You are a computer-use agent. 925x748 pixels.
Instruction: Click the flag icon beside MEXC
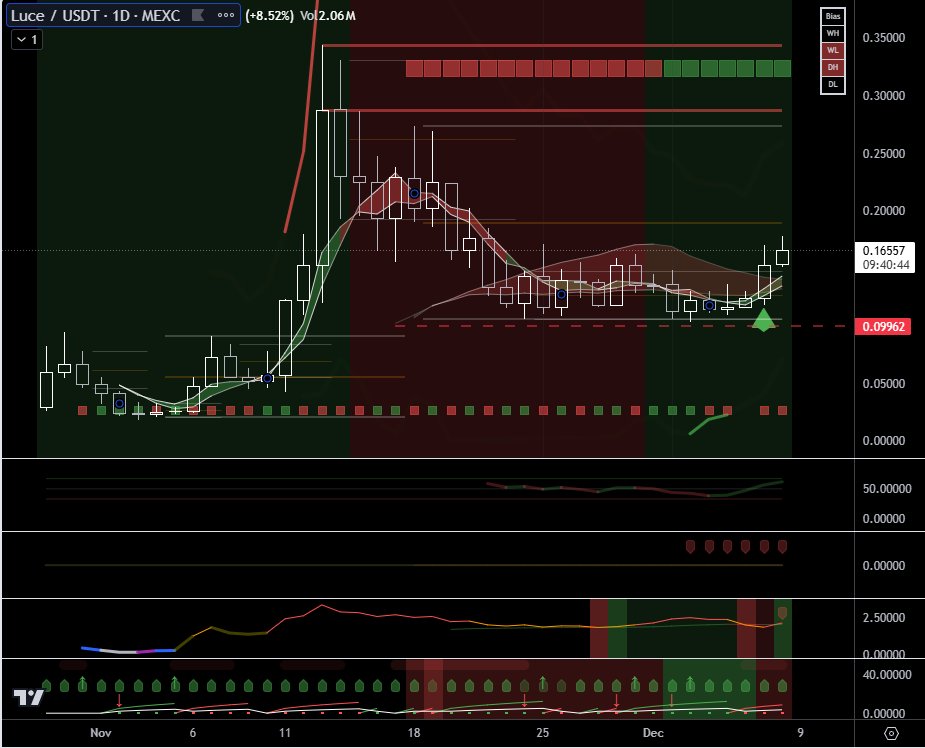(x=198, y=15)
